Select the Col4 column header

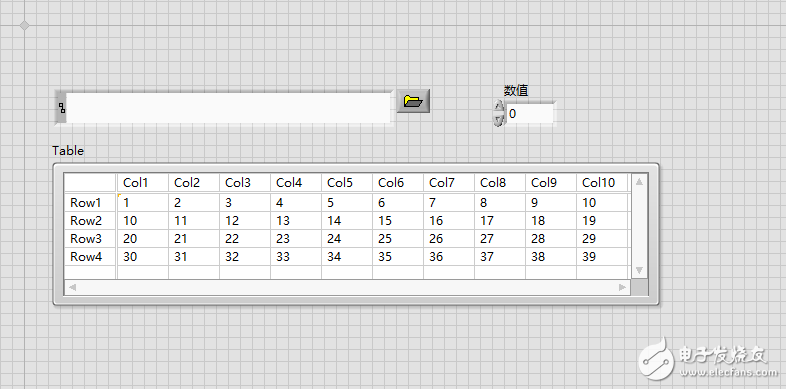[296, 183]
